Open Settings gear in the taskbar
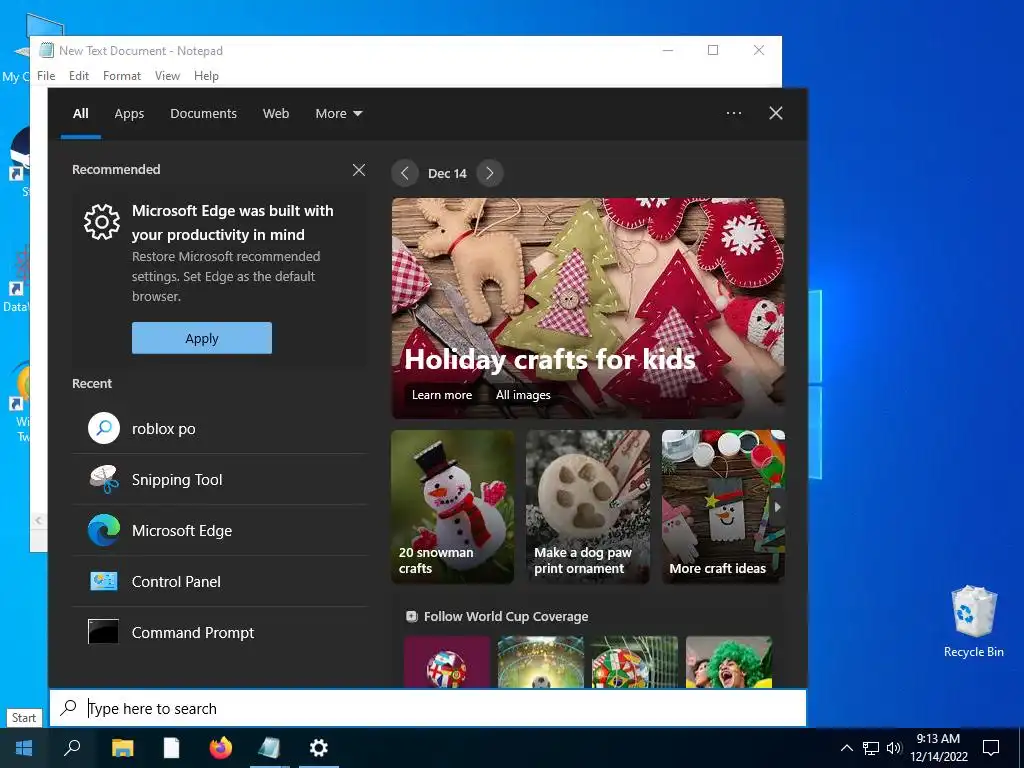 (319, 748)
